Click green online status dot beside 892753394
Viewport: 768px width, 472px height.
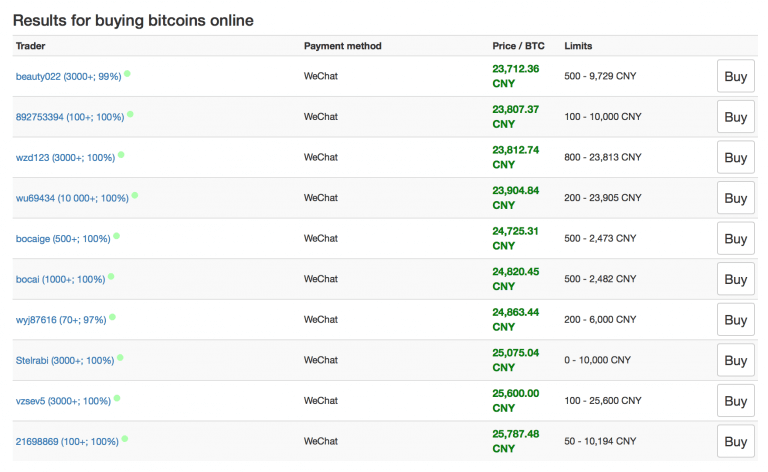(x=130, y=115)
